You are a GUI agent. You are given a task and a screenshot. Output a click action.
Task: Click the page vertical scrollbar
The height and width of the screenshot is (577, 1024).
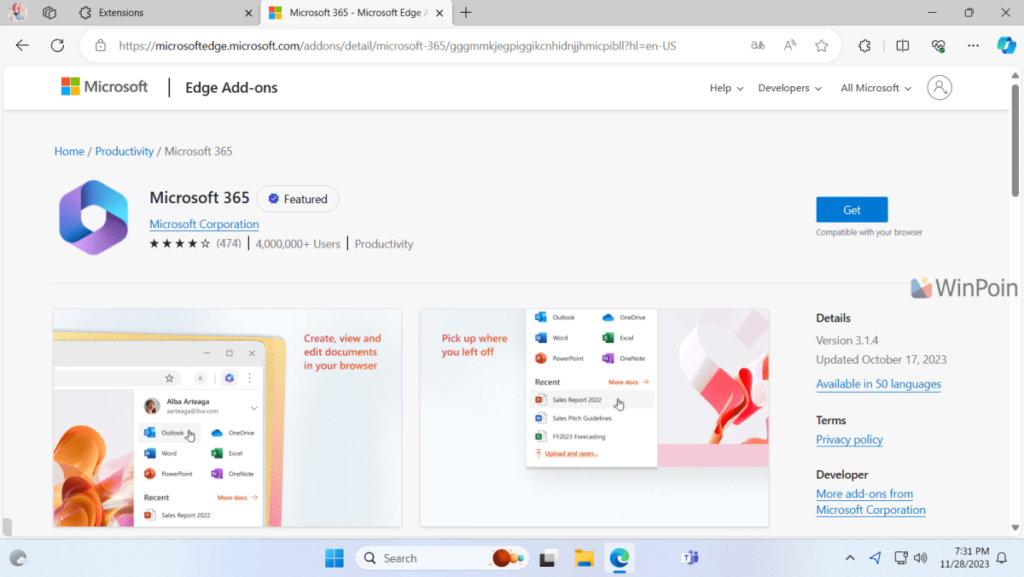[1015, 140]
